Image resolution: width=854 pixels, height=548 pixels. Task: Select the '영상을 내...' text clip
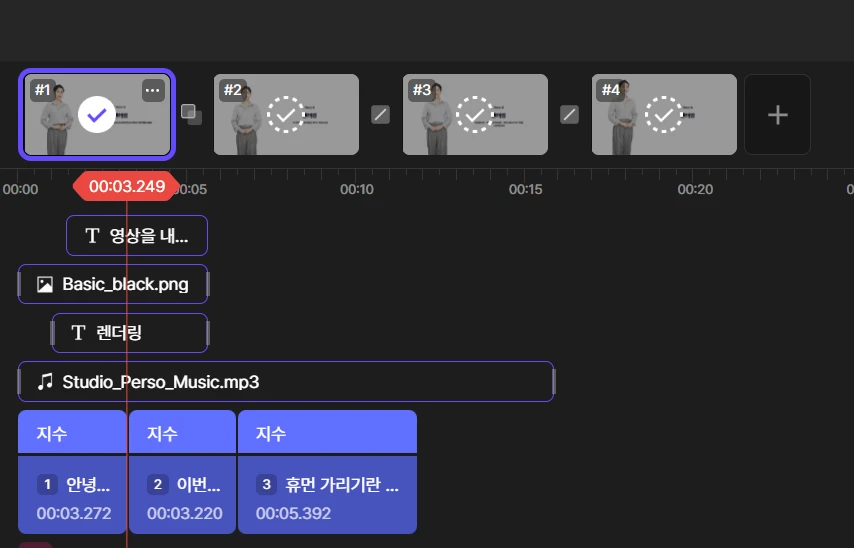click(137, 236)
